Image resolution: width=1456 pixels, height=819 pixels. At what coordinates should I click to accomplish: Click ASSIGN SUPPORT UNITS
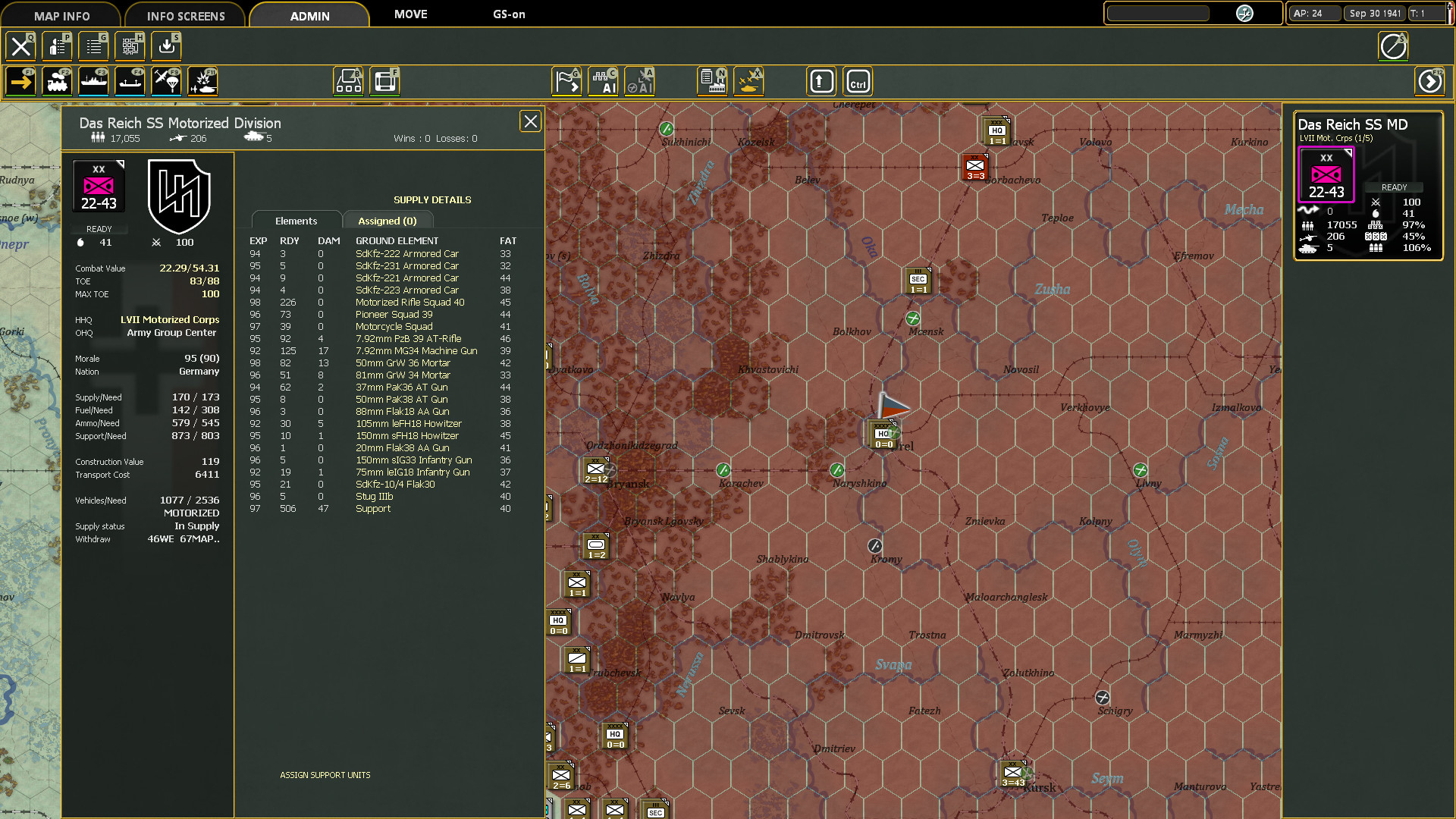[325, 775]
